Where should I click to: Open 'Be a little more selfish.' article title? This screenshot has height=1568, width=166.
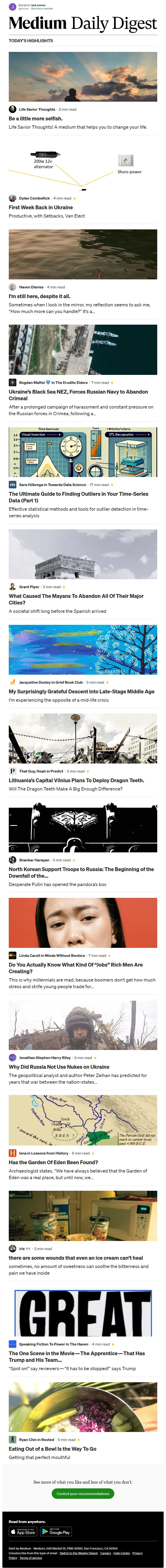[x=35, y=119]
